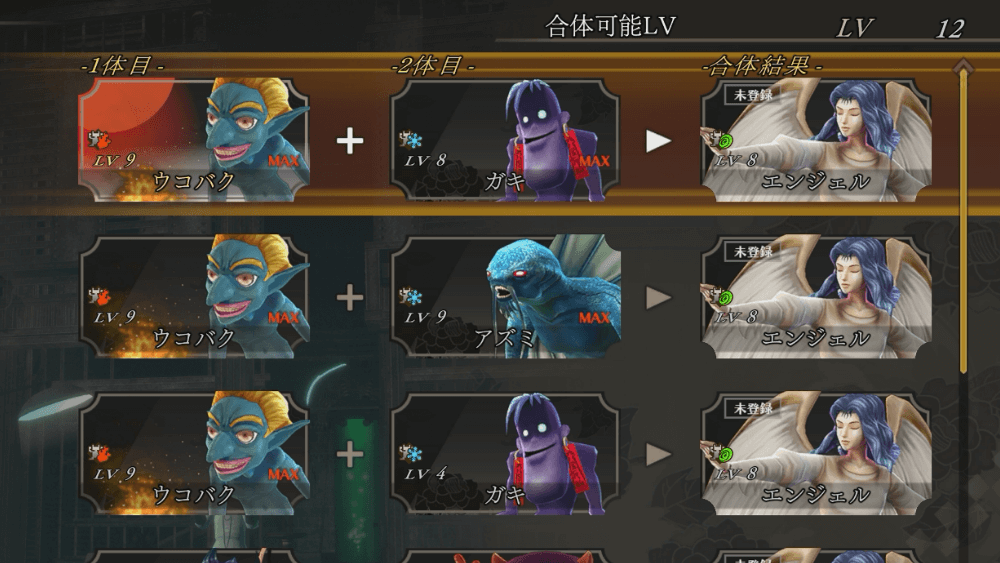Pick the ガキ LV 4 card
Viewport: 1000px width, 563px height.
click(504, 454)
